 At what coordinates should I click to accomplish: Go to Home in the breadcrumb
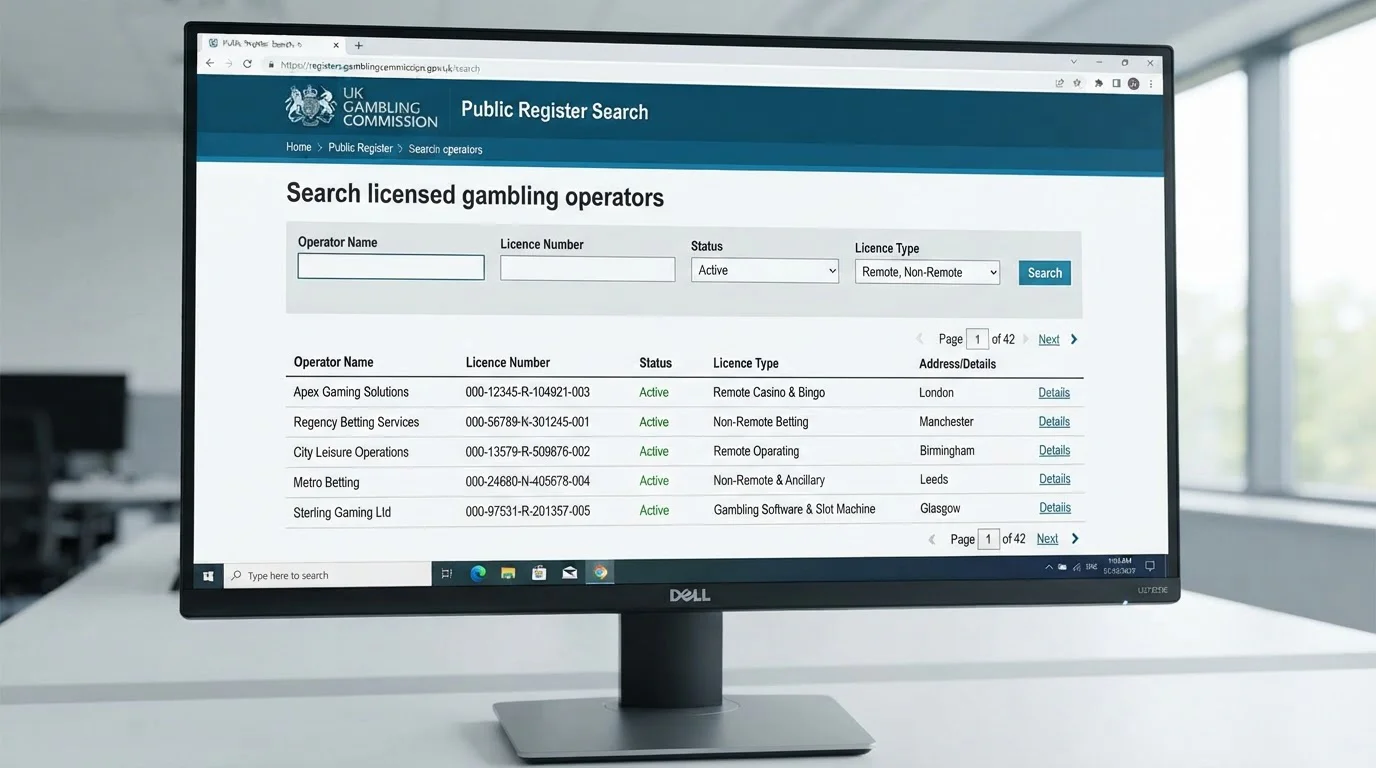[299, 147]
